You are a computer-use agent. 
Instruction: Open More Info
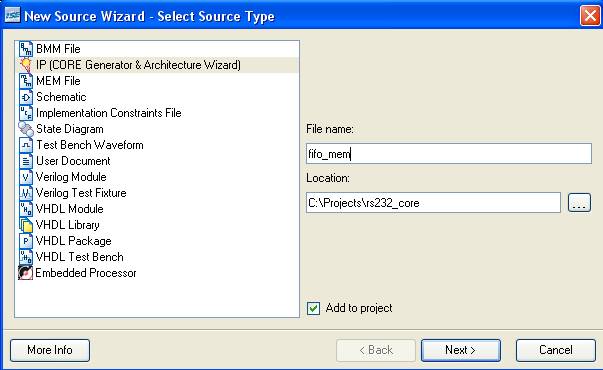pos(50,350)
